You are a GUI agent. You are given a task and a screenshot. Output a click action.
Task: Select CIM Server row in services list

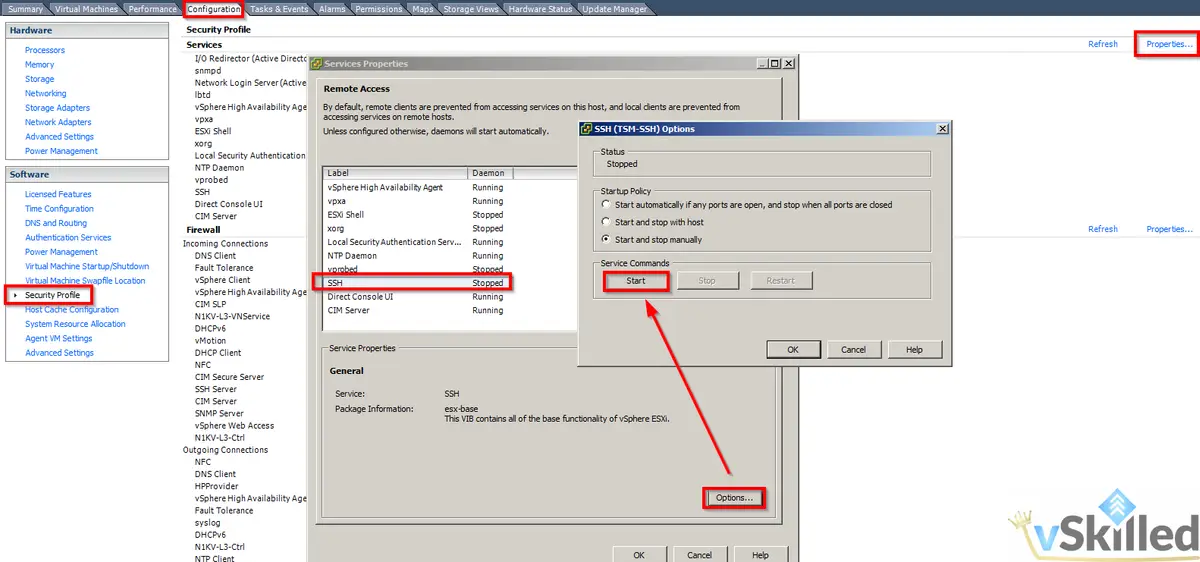click(x=450, y=311)
